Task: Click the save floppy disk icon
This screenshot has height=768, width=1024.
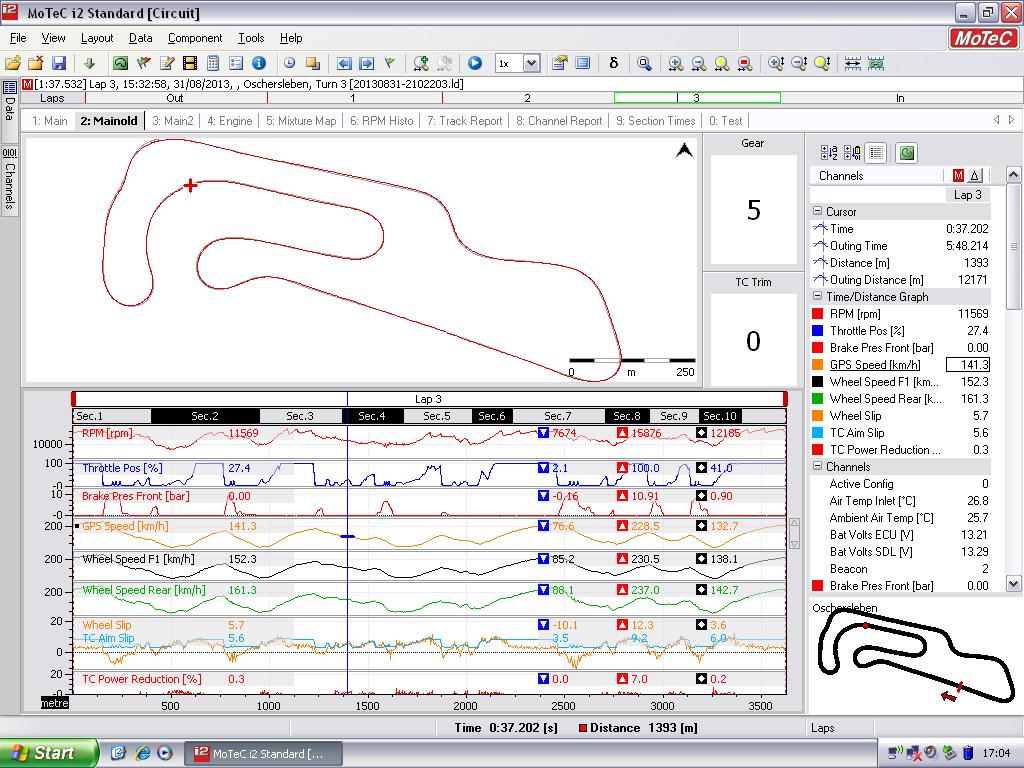Action: (x=59, y=63)
